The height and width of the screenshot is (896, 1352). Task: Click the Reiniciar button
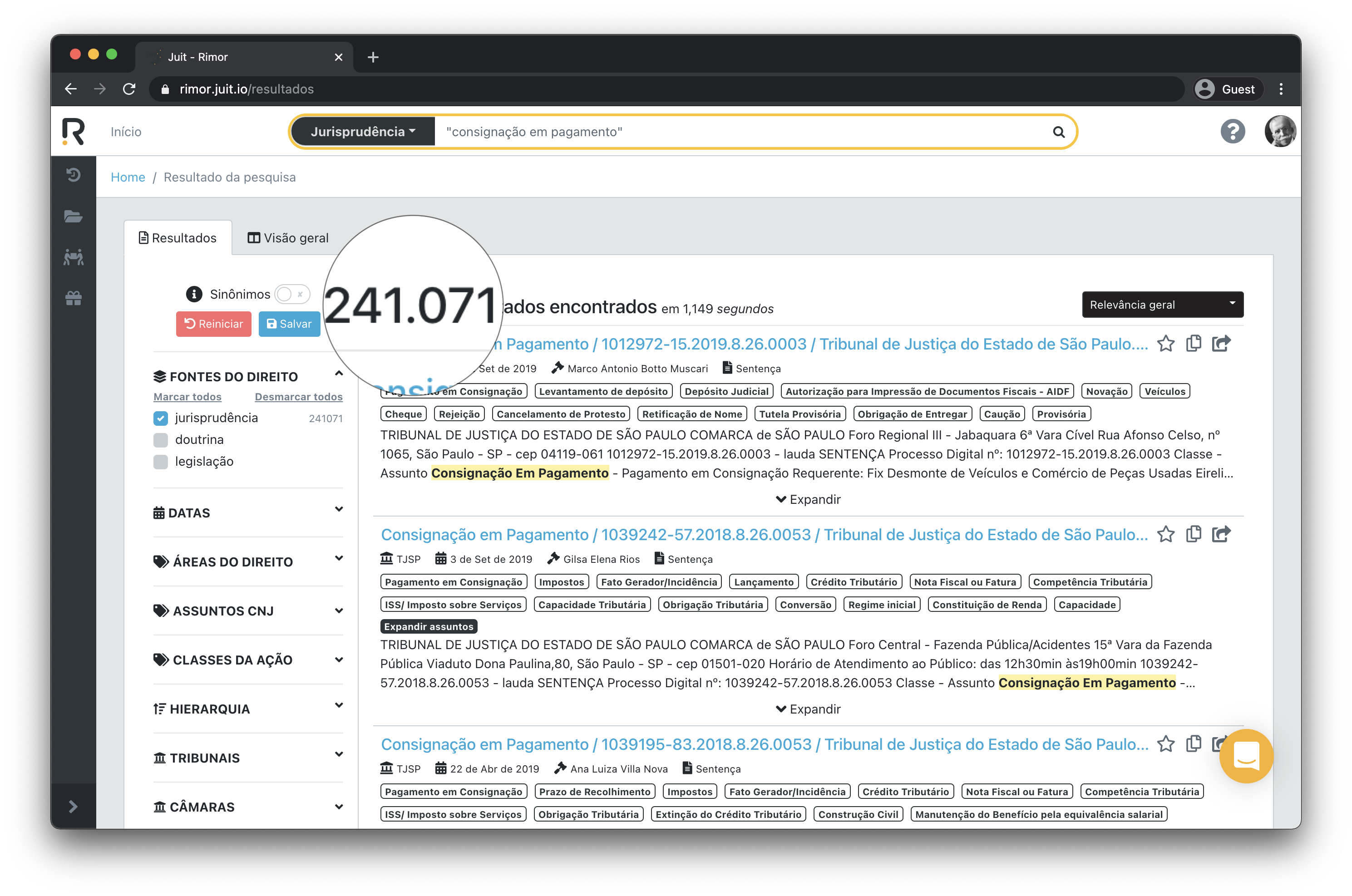214,324
